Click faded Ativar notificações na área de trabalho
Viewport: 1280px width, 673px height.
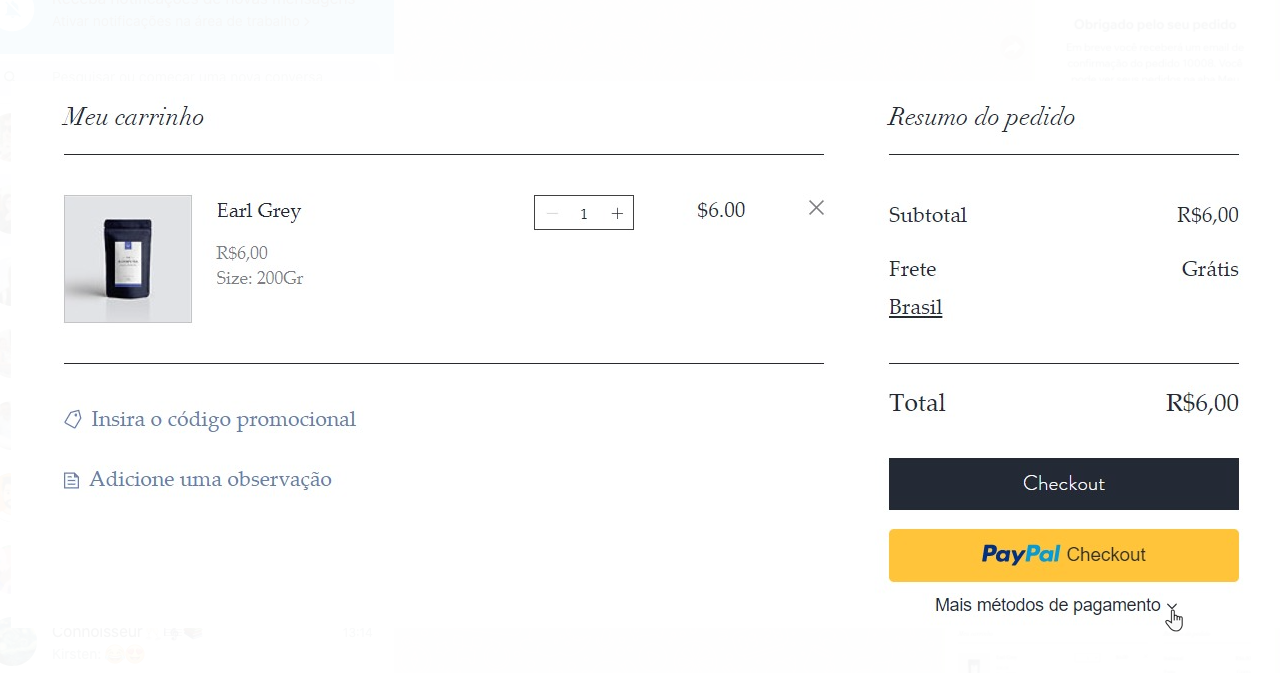coord(180,19)
